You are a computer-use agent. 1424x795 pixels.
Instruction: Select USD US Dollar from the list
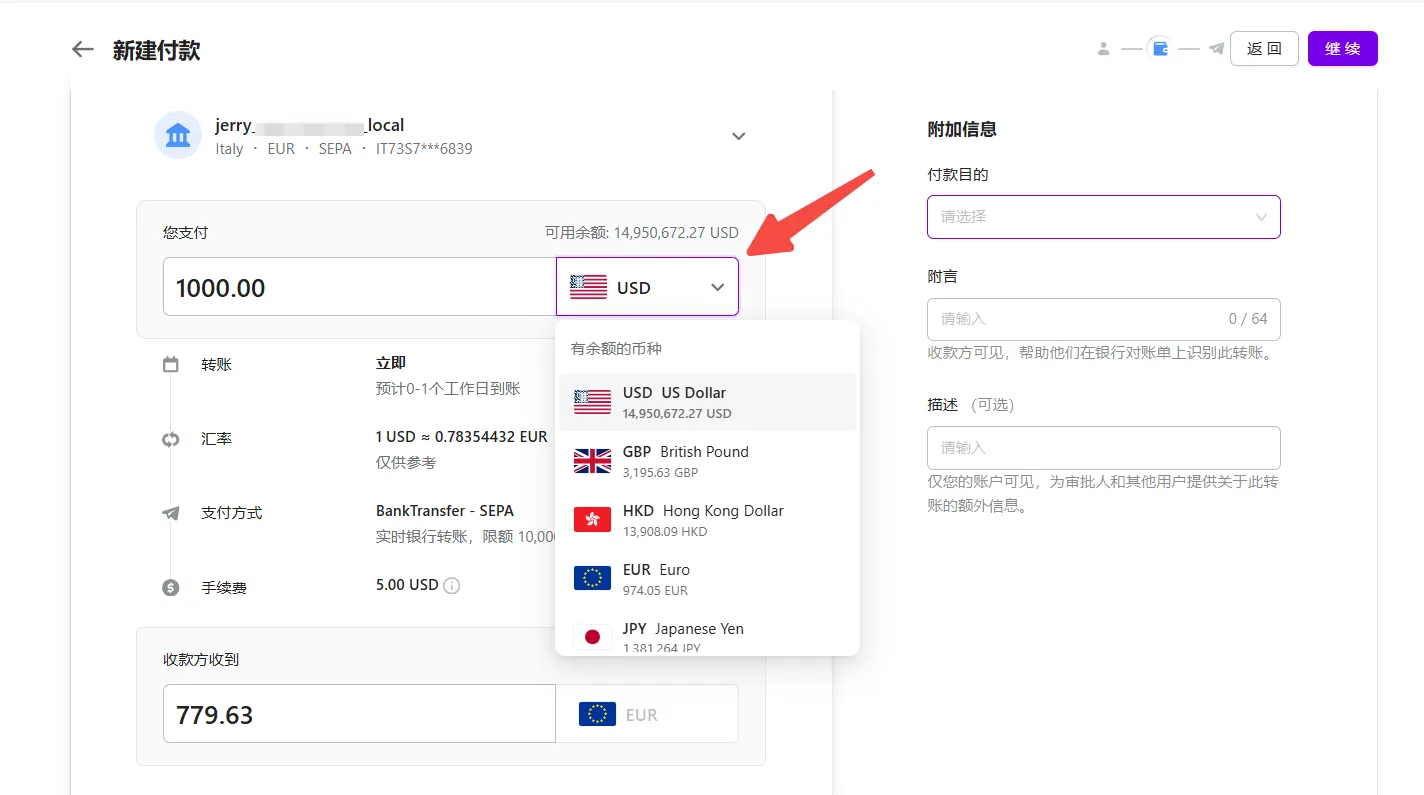pyautogui.click(x=707, y=402)
